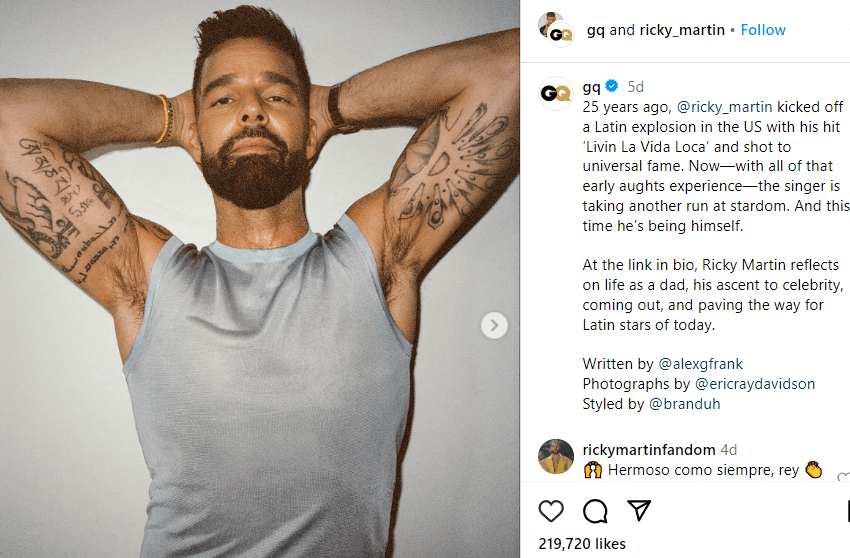850x558 pixels.
Task: Follow the gq and ricky_martin accounts
Action: click(763, 30)
